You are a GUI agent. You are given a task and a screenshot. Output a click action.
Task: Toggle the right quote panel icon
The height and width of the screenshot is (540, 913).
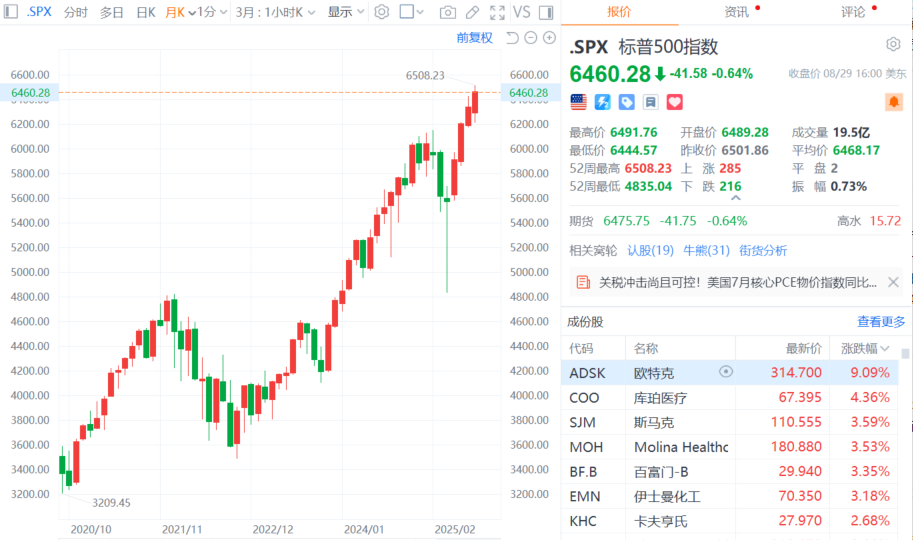[x=546, y=12]
